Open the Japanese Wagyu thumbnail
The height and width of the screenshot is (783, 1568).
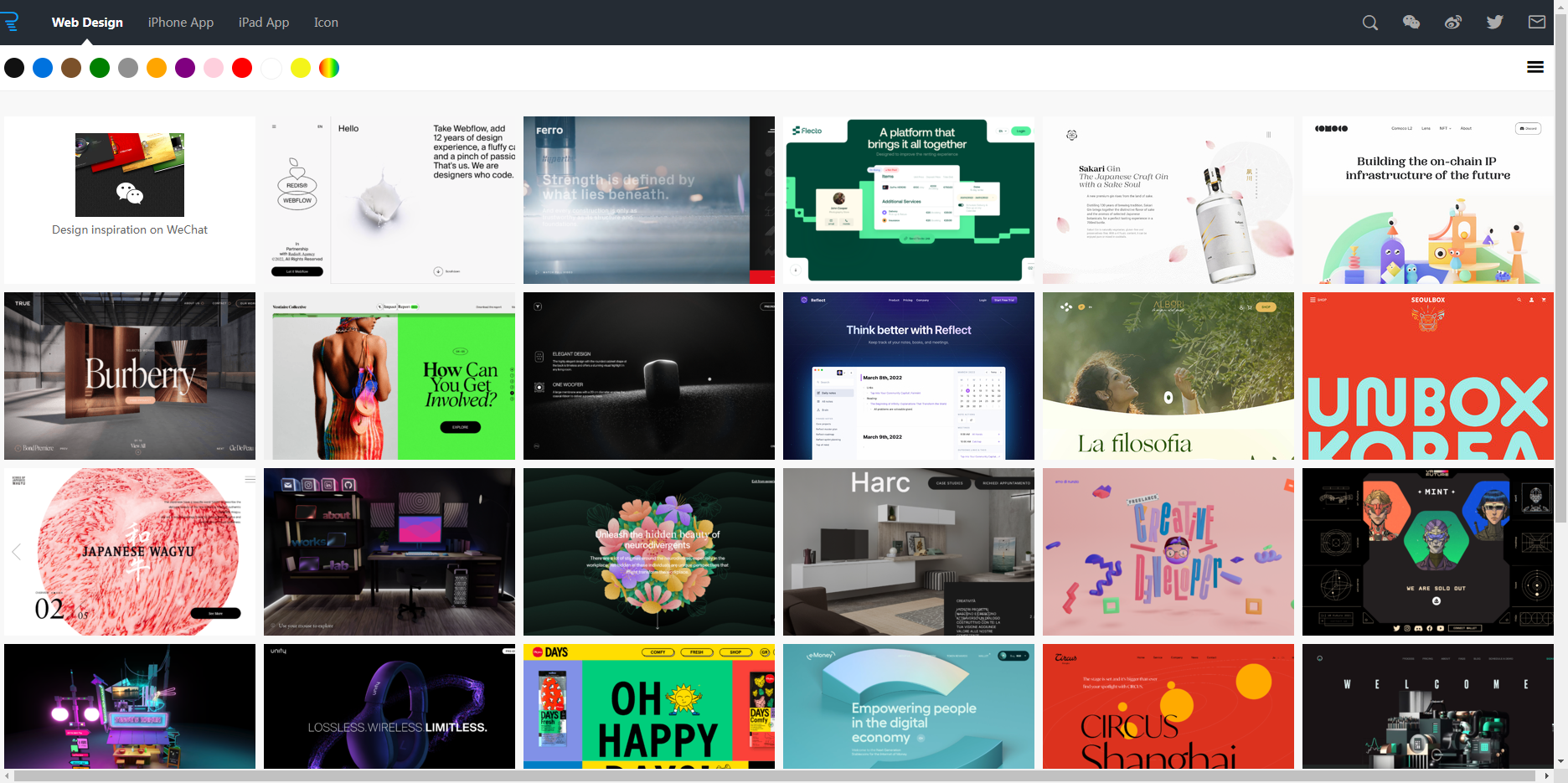point(130,552)
